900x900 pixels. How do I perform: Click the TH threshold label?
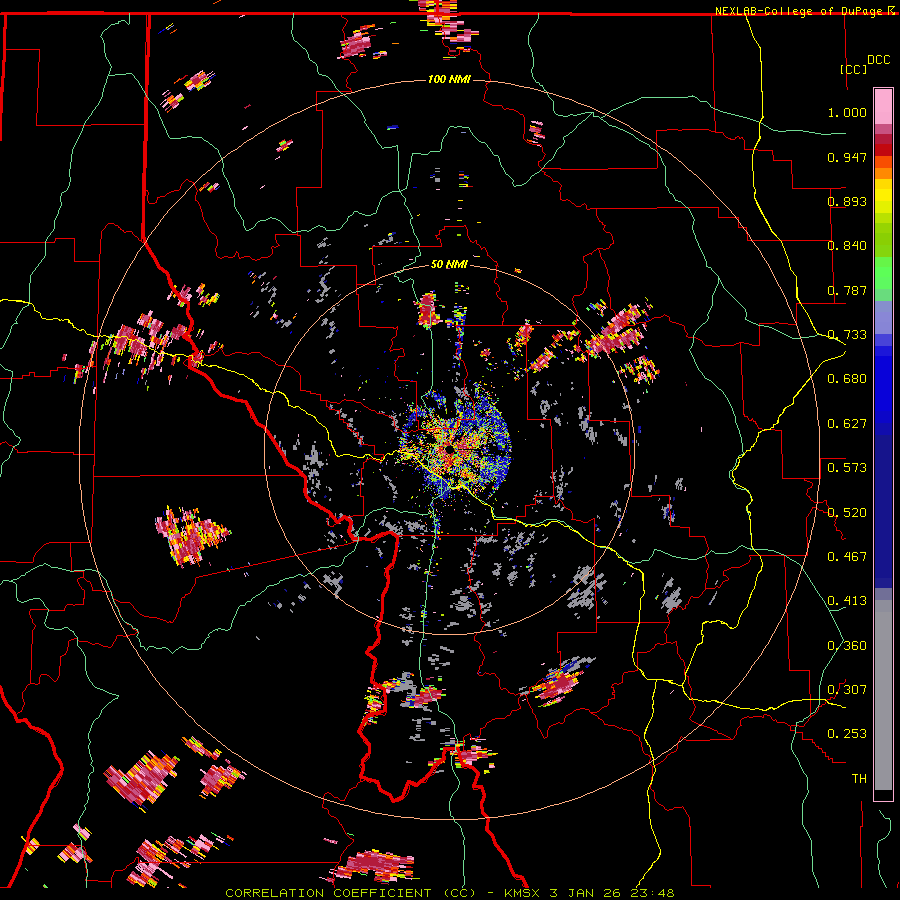[859, 778]
